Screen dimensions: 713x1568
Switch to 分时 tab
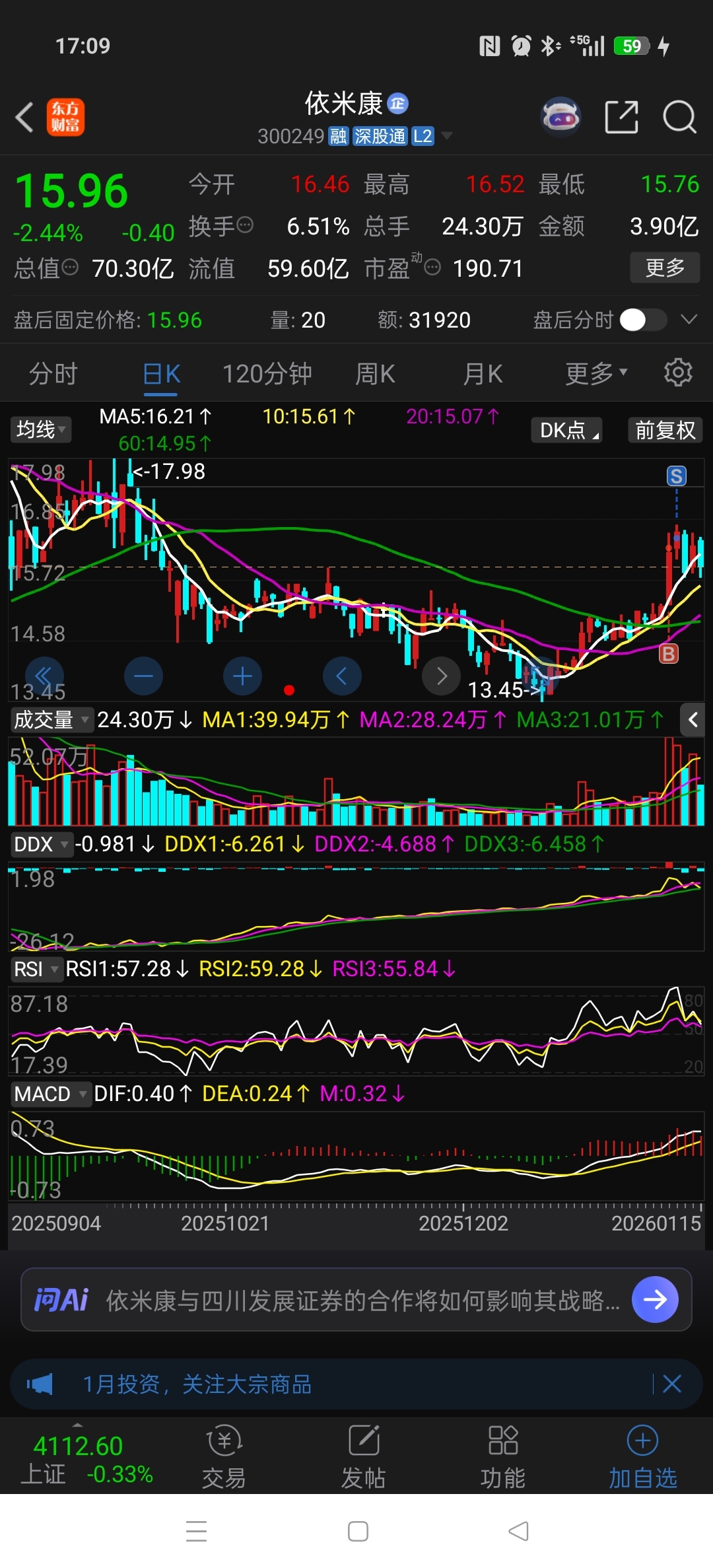53,374
